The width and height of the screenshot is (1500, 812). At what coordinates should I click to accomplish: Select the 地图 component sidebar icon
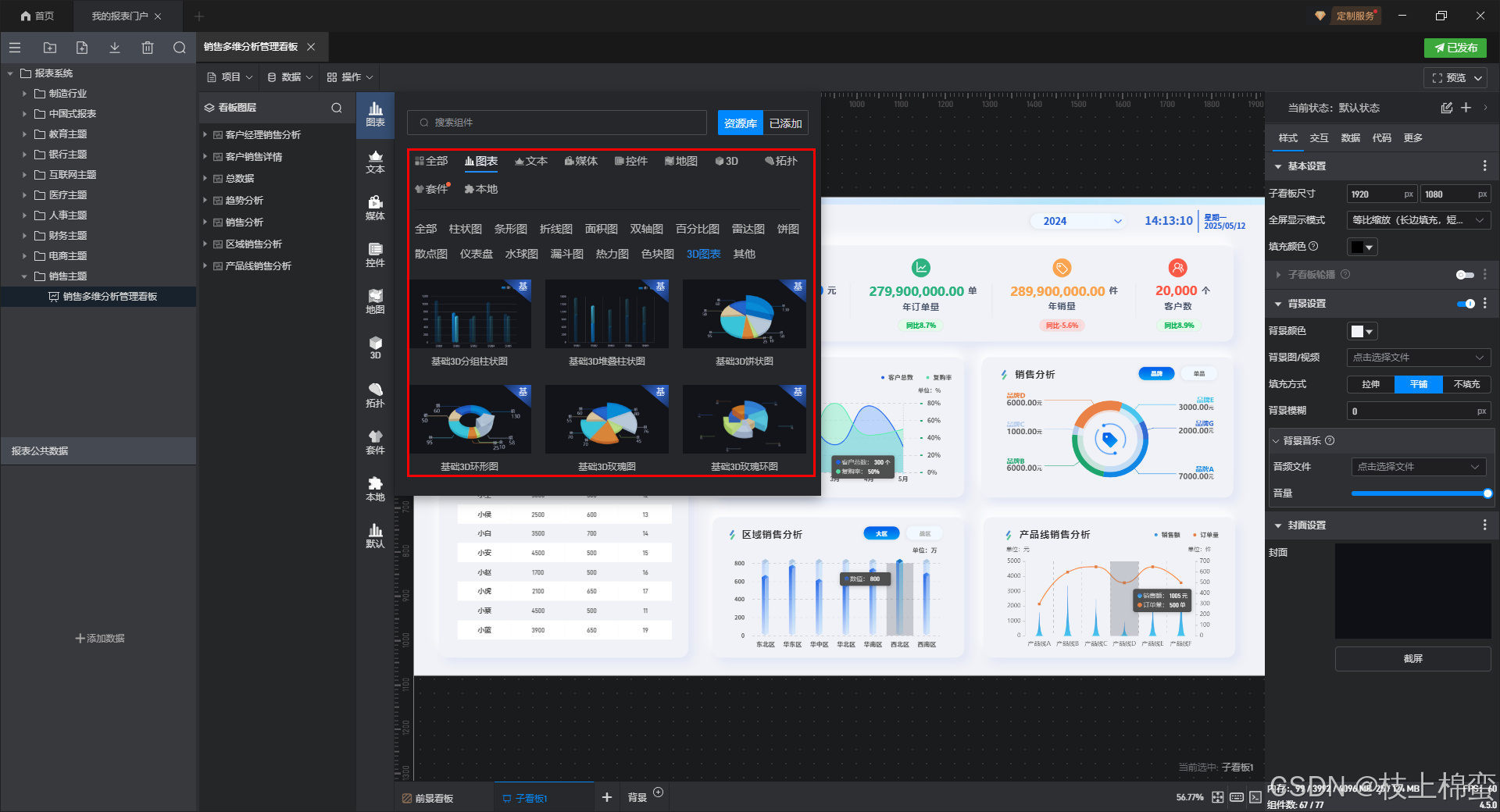tap(376, 302)
